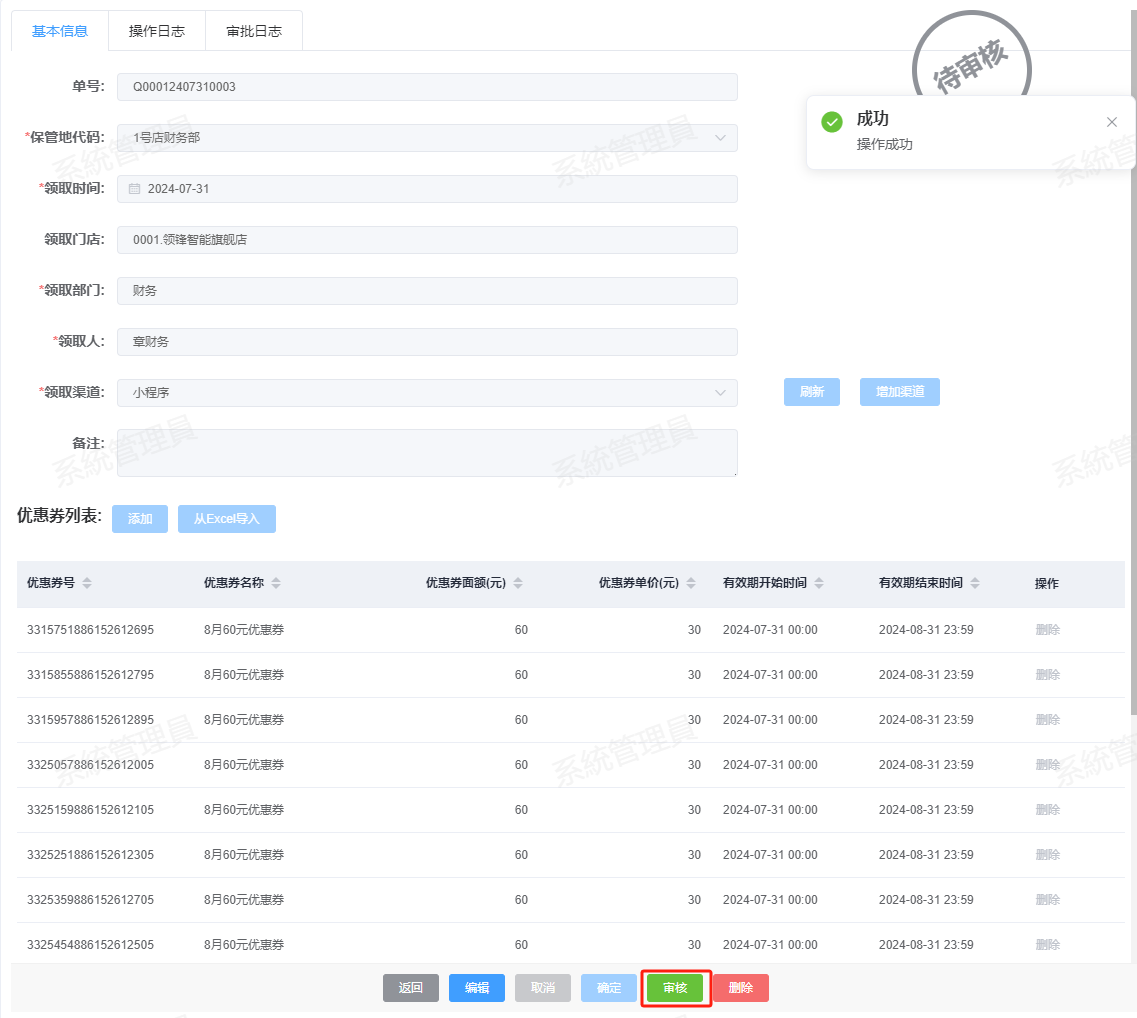
Task: Open the 审批日志 tab
Action: coord(254,31)
